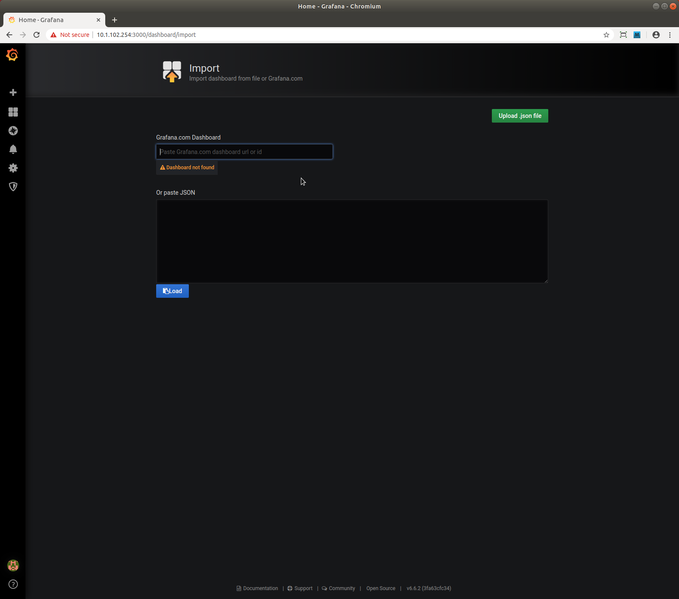
Task: Click the blue Load button
Action: [172, 291]
